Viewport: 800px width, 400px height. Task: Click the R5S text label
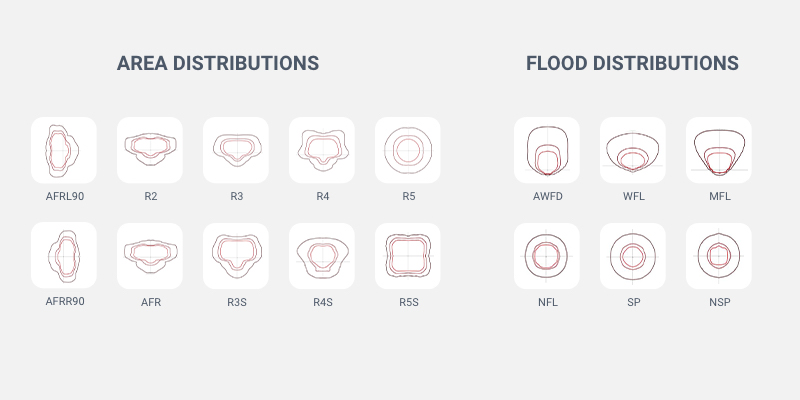(409, 301)
